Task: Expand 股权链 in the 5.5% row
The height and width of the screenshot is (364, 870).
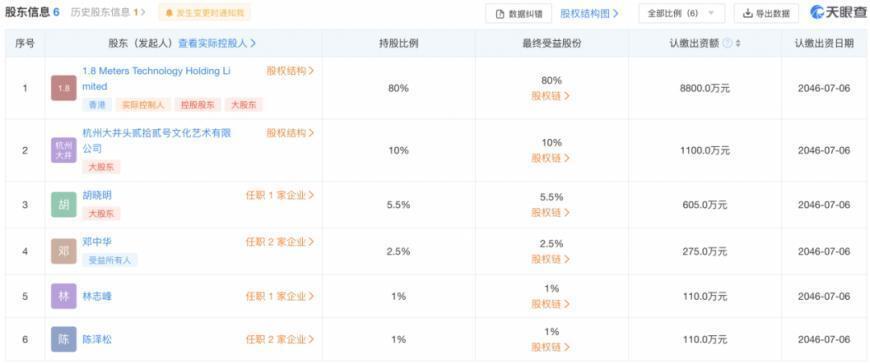Action: pos(551,213)
